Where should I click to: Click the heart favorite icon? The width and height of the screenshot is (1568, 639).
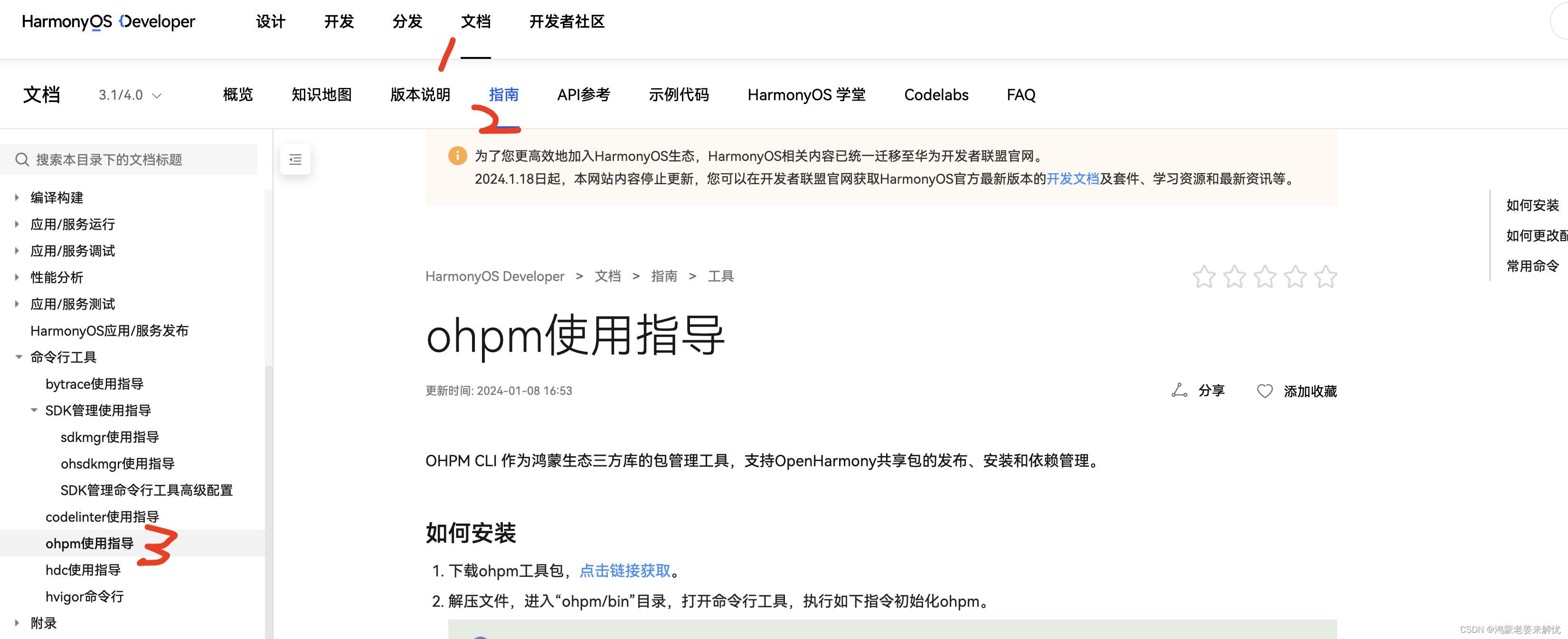[1264, 391]
